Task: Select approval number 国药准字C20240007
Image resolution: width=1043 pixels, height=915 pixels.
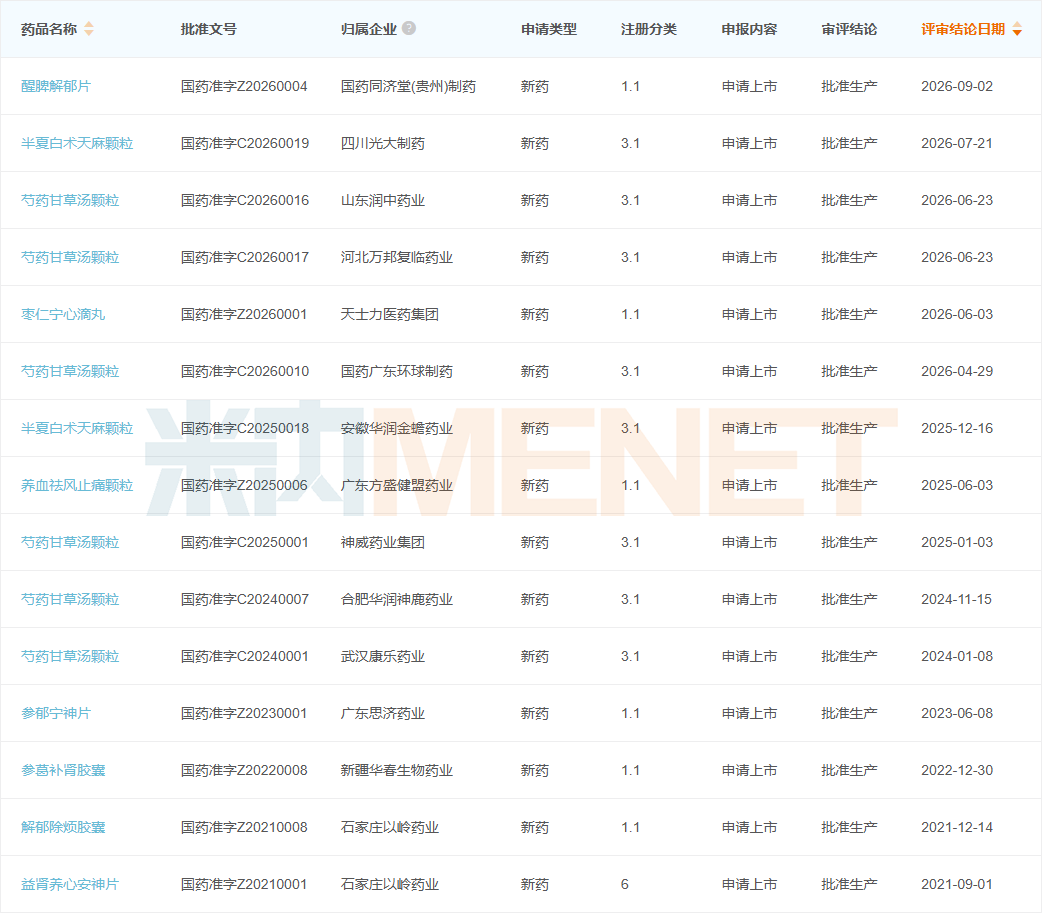Action: point(245,600)
